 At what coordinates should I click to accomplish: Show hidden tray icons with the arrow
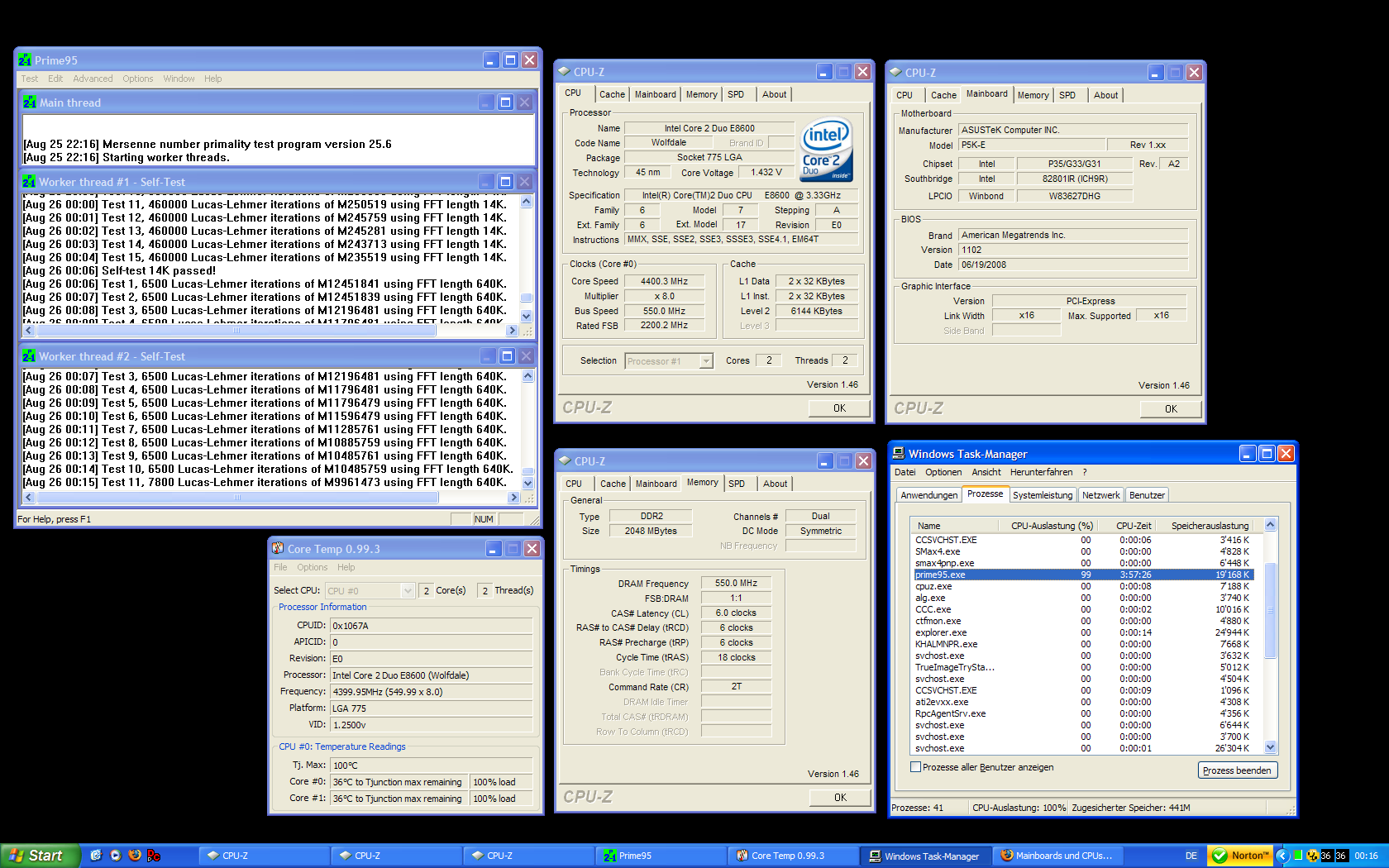1283,856
